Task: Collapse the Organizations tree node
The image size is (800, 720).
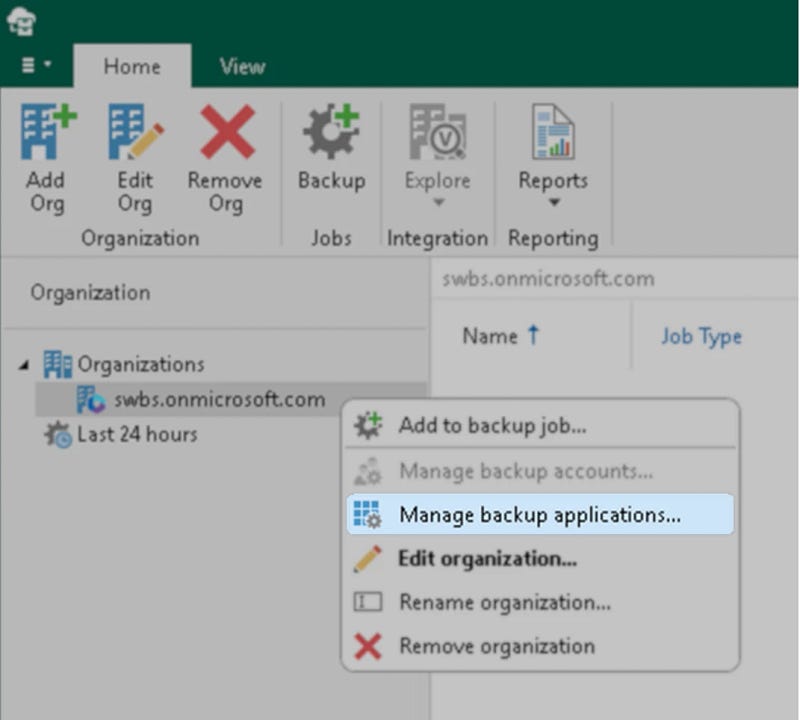Action: click(x=24, y=365)
